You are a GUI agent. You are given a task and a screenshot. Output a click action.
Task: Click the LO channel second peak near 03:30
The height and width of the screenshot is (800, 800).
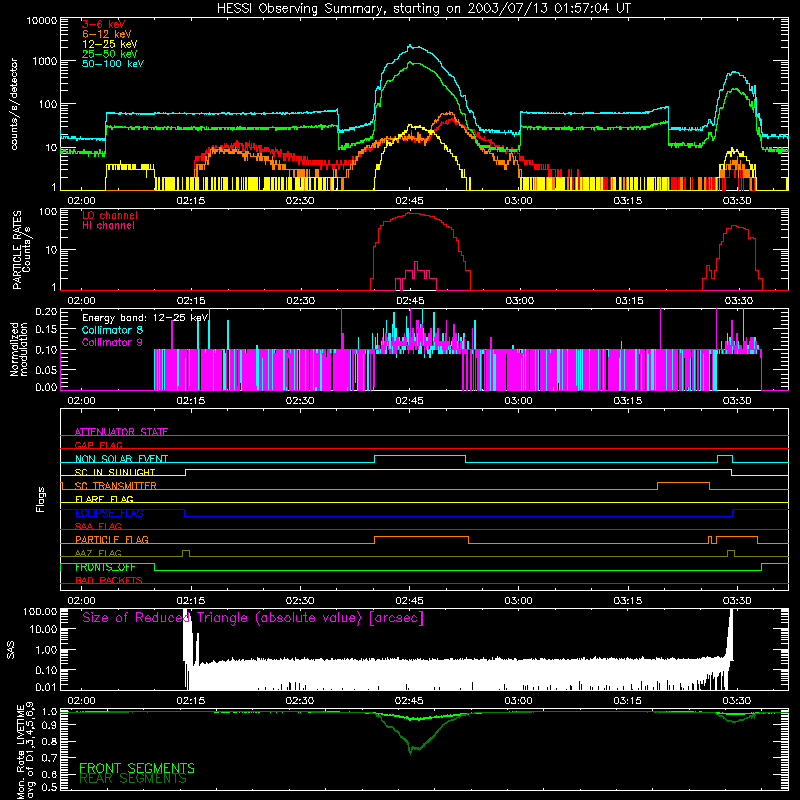point(735,227)
